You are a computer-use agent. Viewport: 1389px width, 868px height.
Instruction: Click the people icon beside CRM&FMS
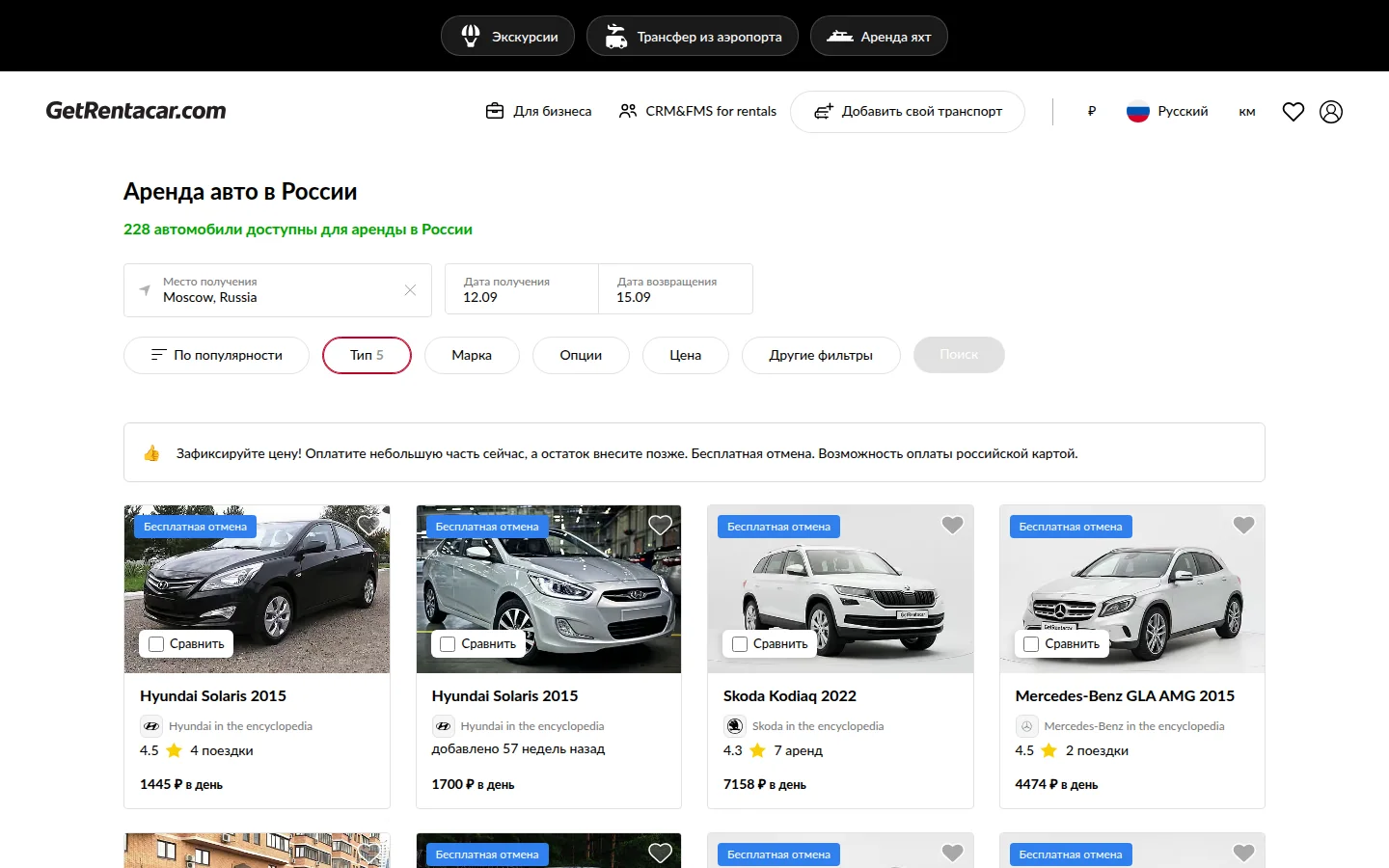pos(628,111)
